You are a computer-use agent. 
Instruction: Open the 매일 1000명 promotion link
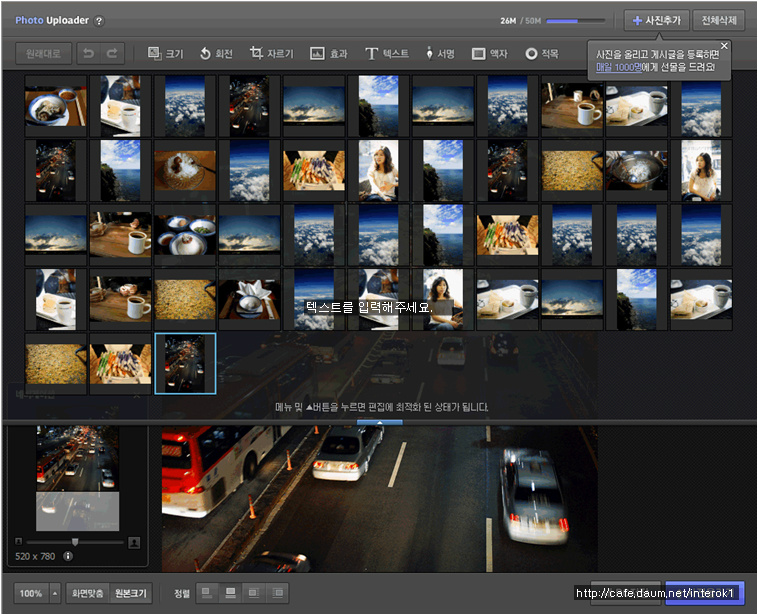618,66
